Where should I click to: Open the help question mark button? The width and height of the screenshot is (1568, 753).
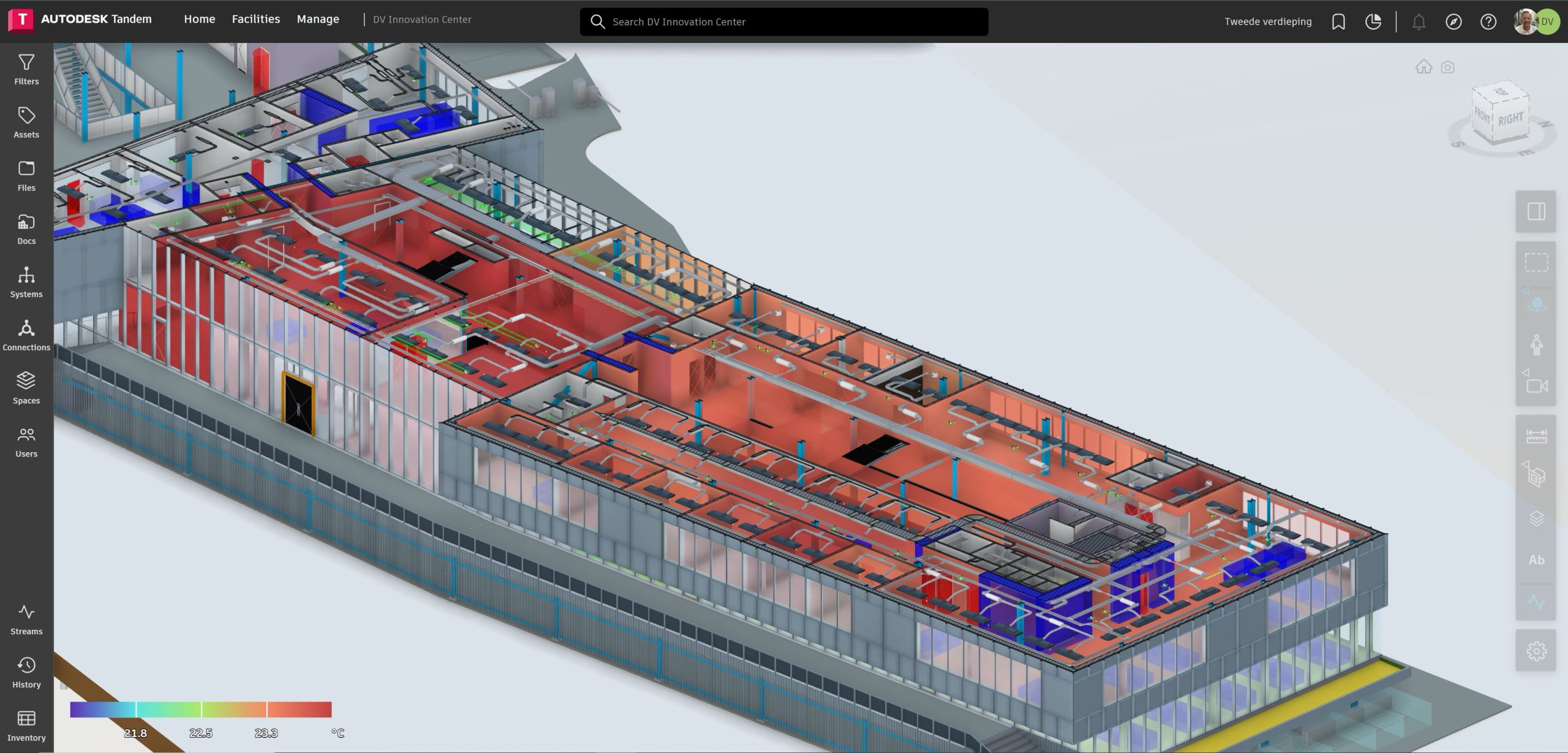[x=1487, y=20]
